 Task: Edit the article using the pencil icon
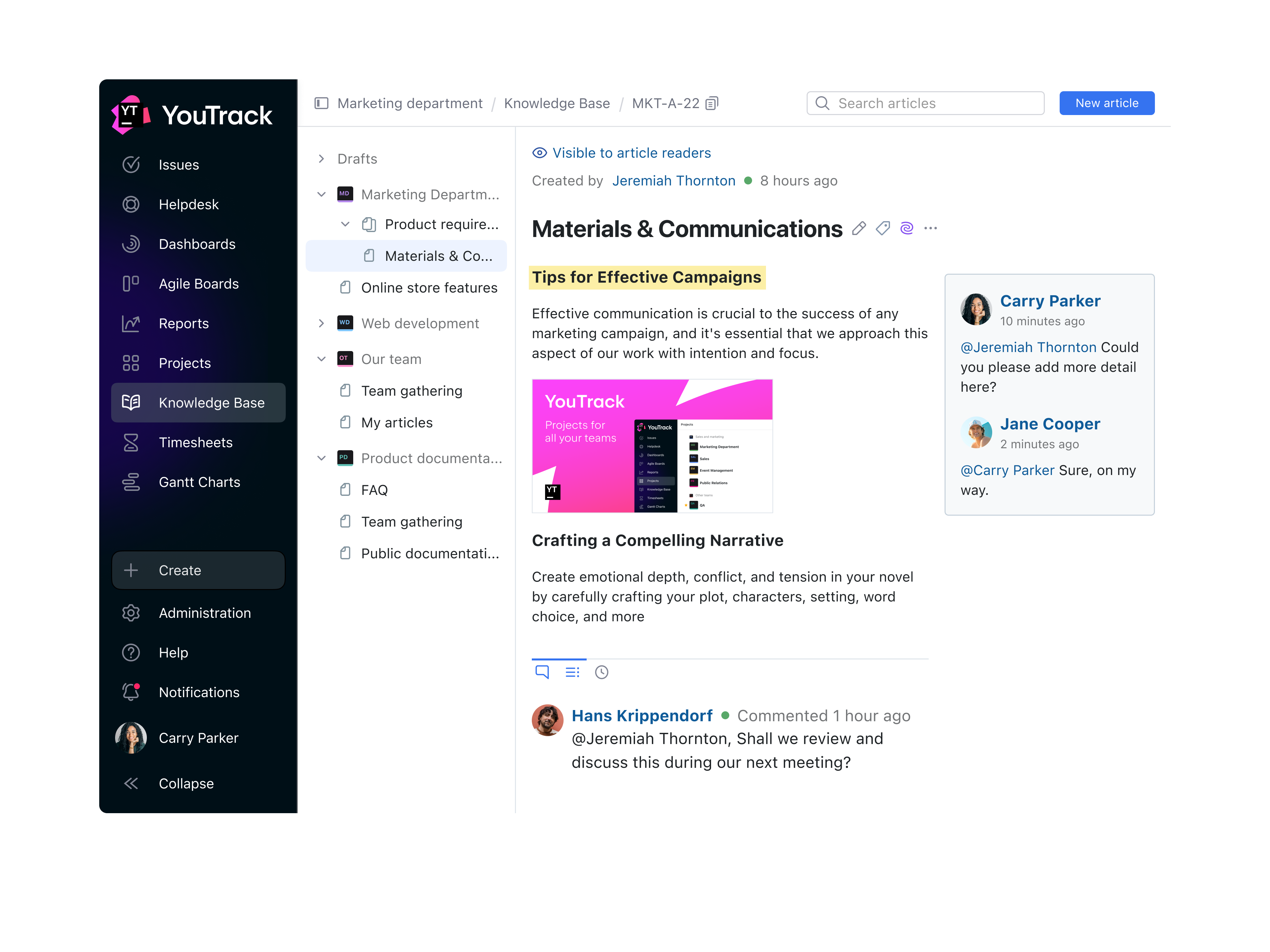click(859, 228)
